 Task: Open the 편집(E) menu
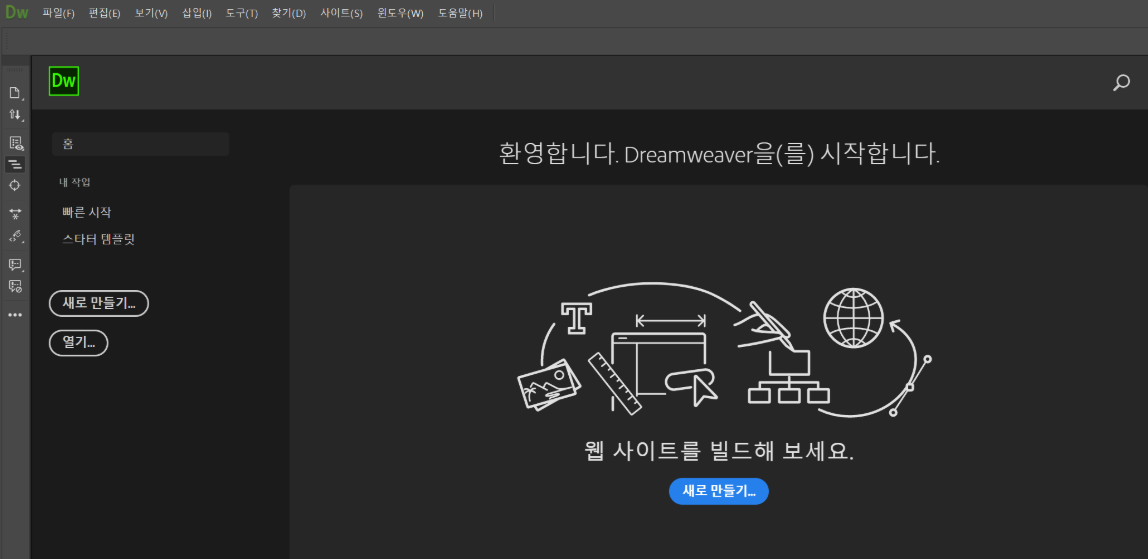(105, 13)
